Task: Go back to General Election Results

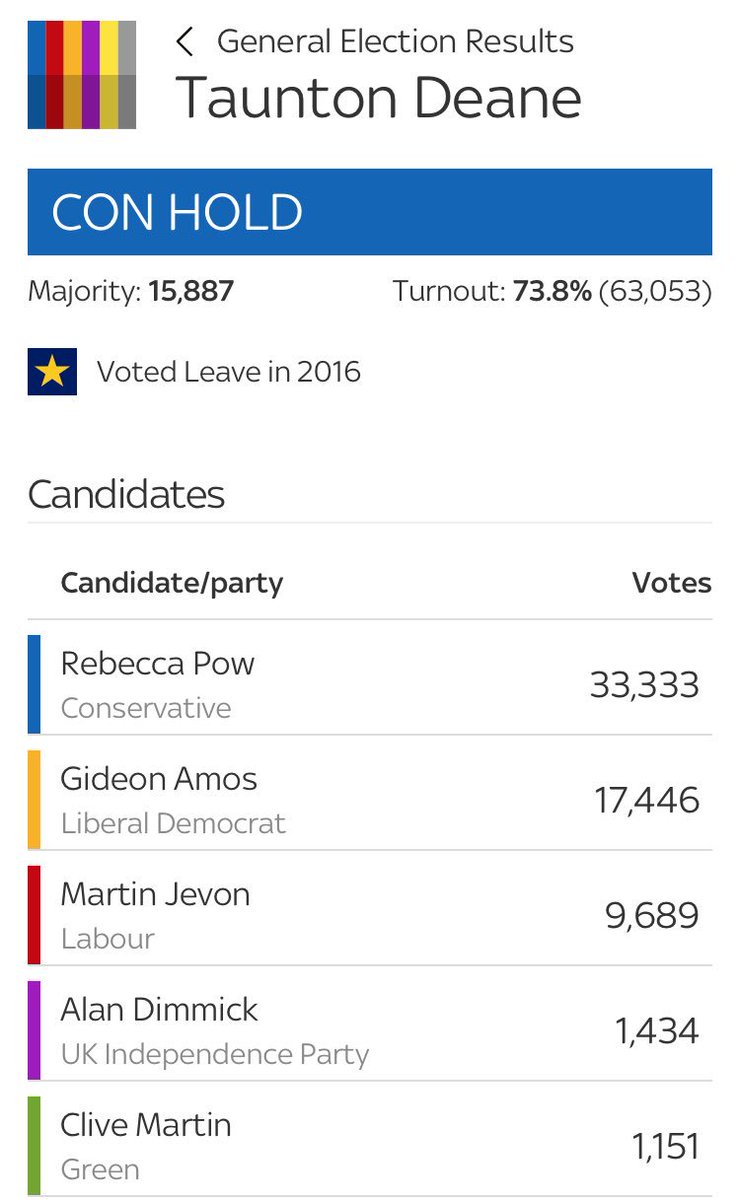Action: [x=395, y=42]
